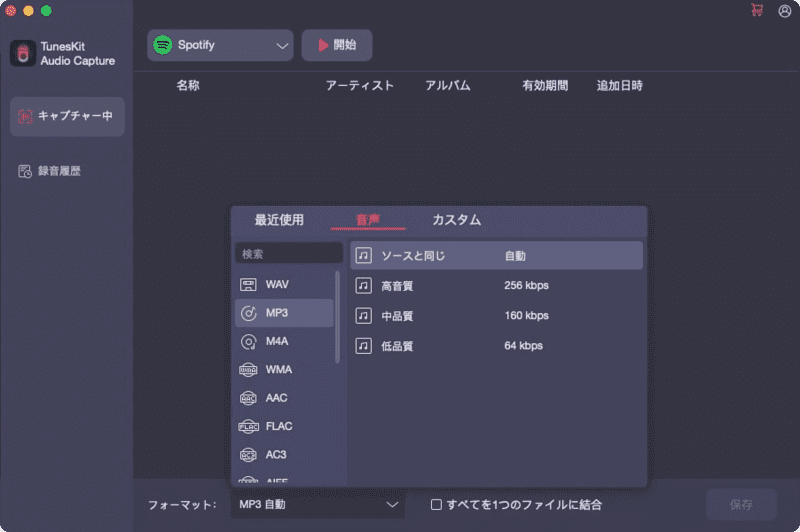
Task: Click music note icon beside 中品質
Action: [363, 316]
